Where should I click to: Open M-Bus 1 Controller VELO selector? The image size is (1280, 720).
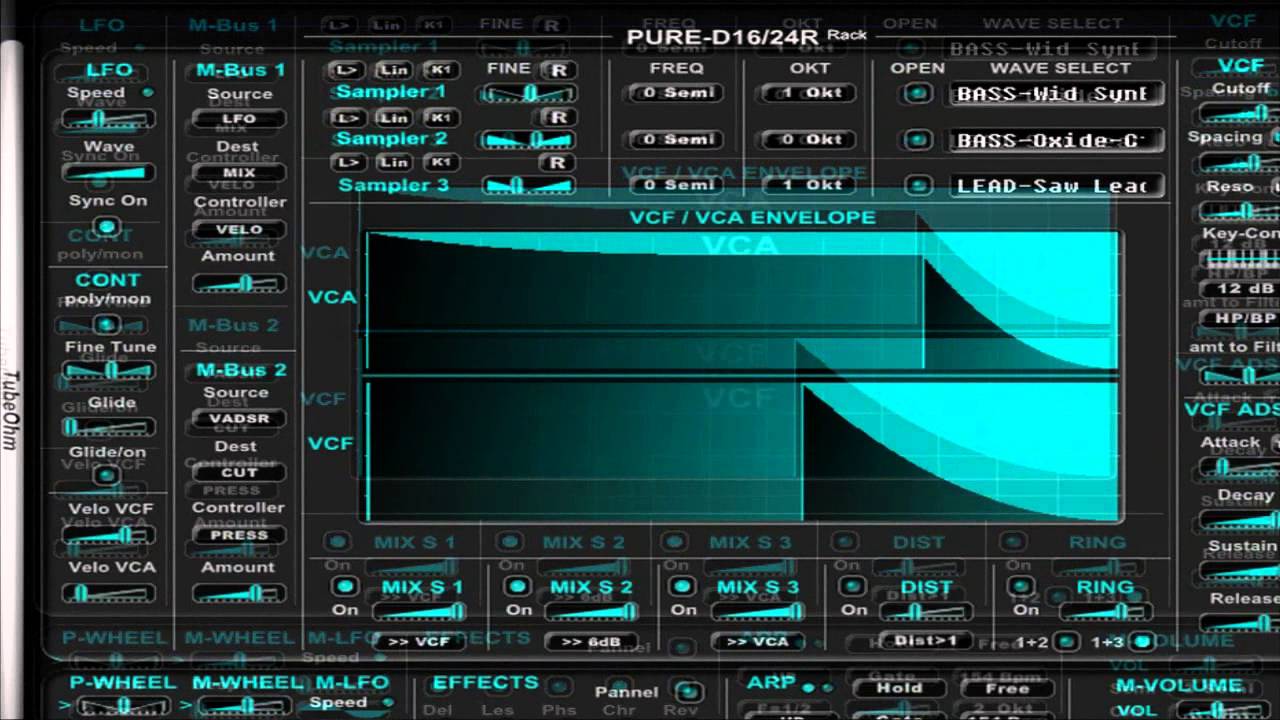[x=238, y=229]
